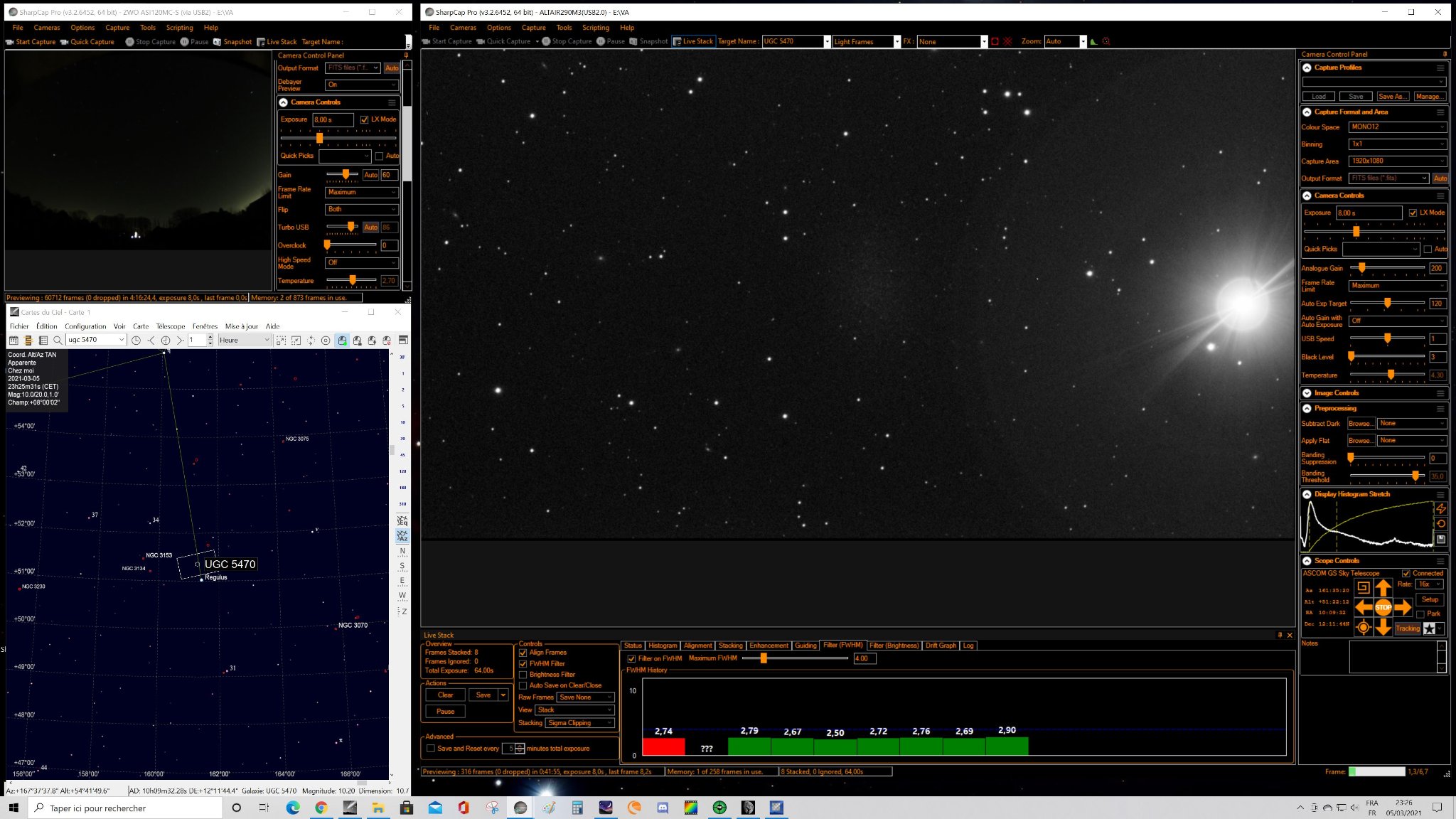The image size is (1456, 819).
Task: Open the Raw Frames Save None dropdown
Action: tap(586, 697)
